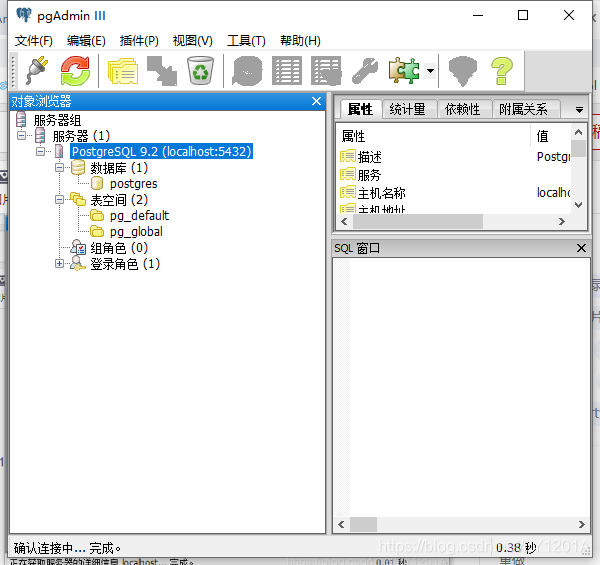Click the create new object icon

(162, 71)
